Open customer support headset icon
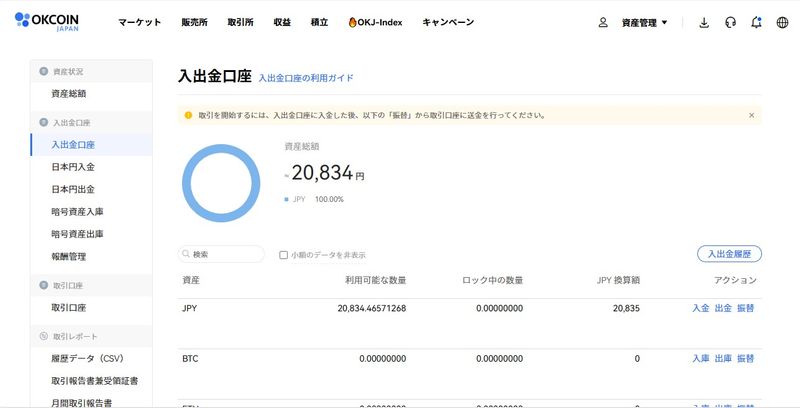The image size is (800, 408). [x=730, y=22]
